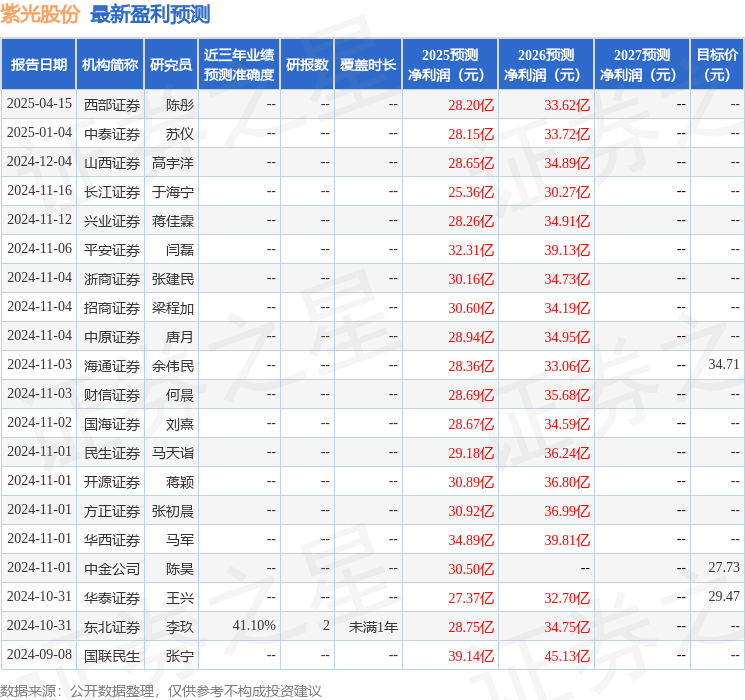Select the 财信证券 institution cell
Screen dimensions: 745x700
[x=112, y=395]
